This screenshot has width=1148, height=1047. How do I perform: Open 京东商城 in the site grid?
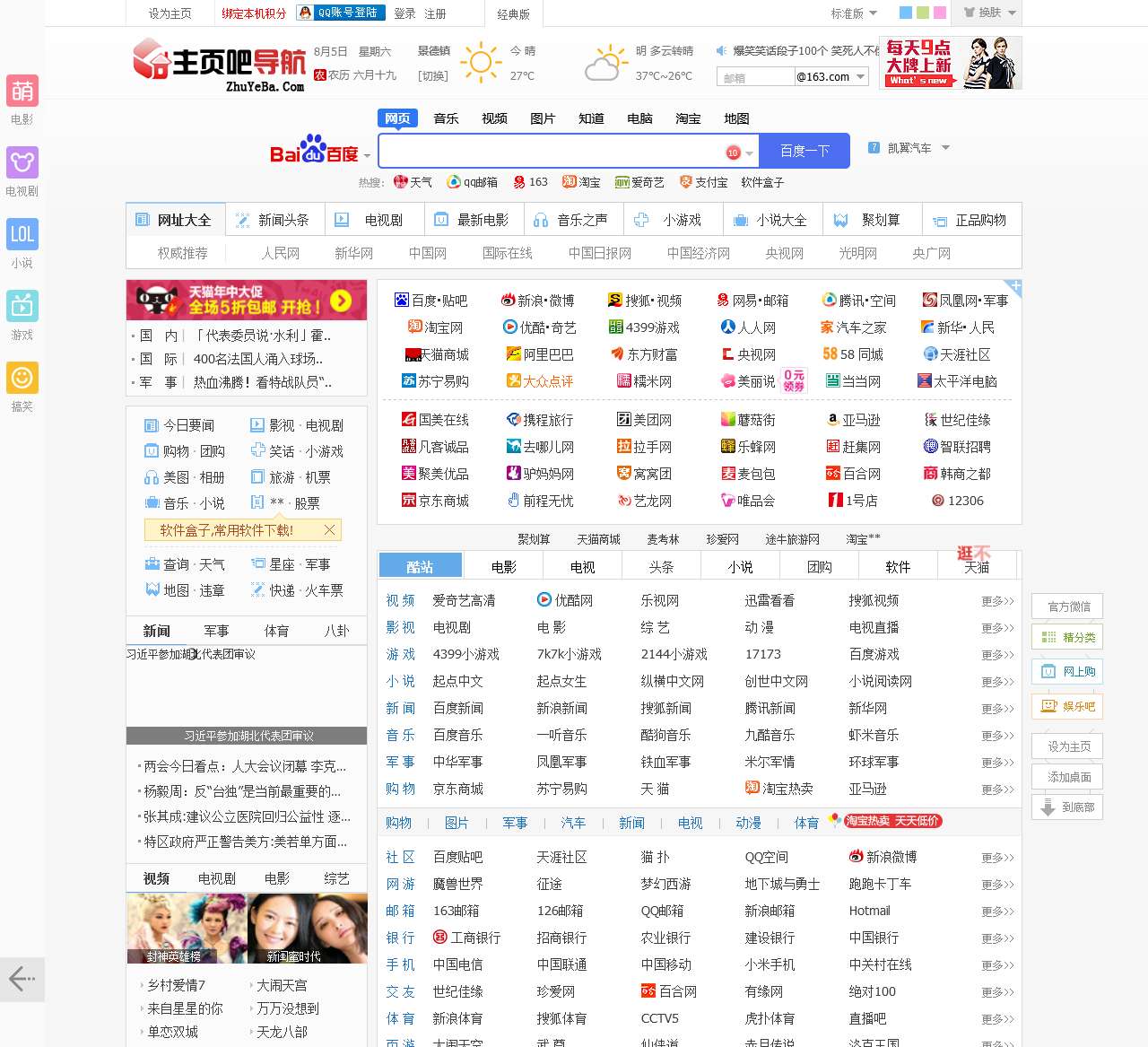(x=435, y=501)
